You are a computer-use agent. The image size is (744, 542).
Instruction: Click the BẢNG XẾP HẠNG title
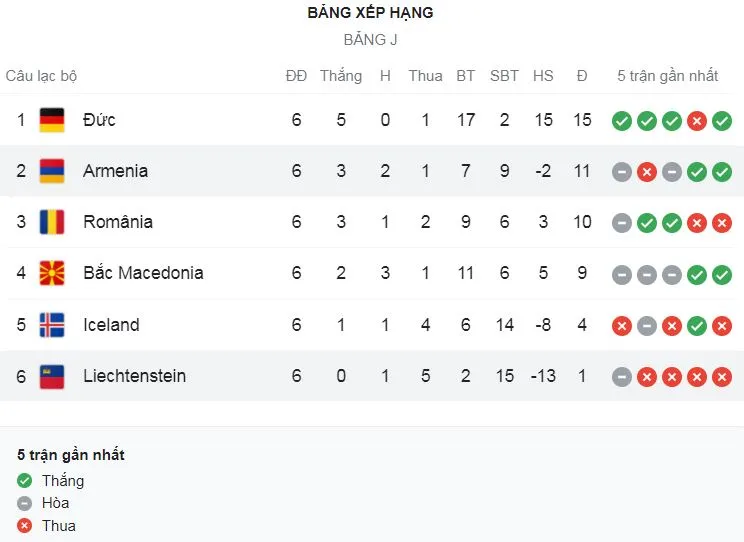pos(371,13)
